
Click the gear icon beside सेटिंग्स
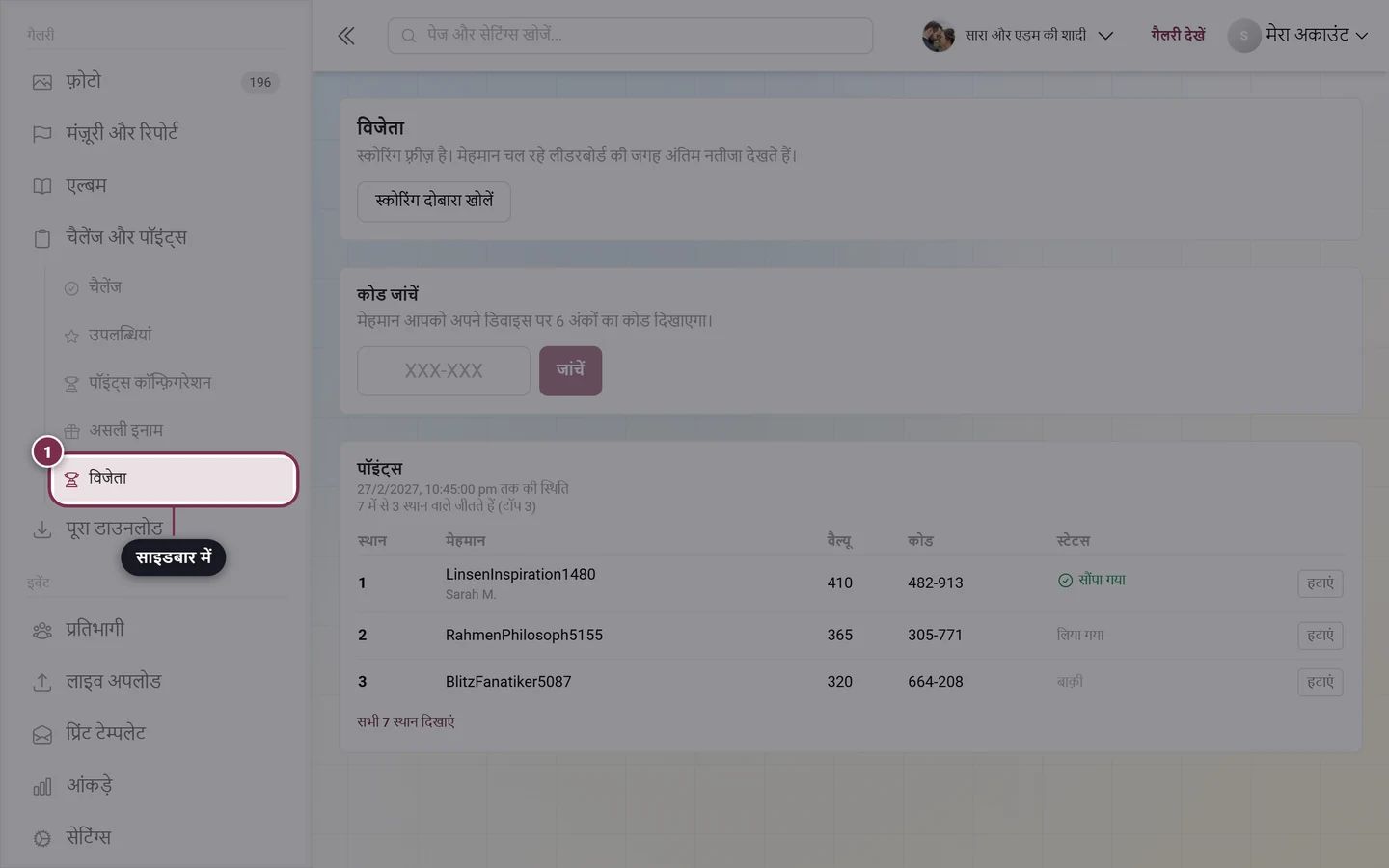(x=42, y=838)
